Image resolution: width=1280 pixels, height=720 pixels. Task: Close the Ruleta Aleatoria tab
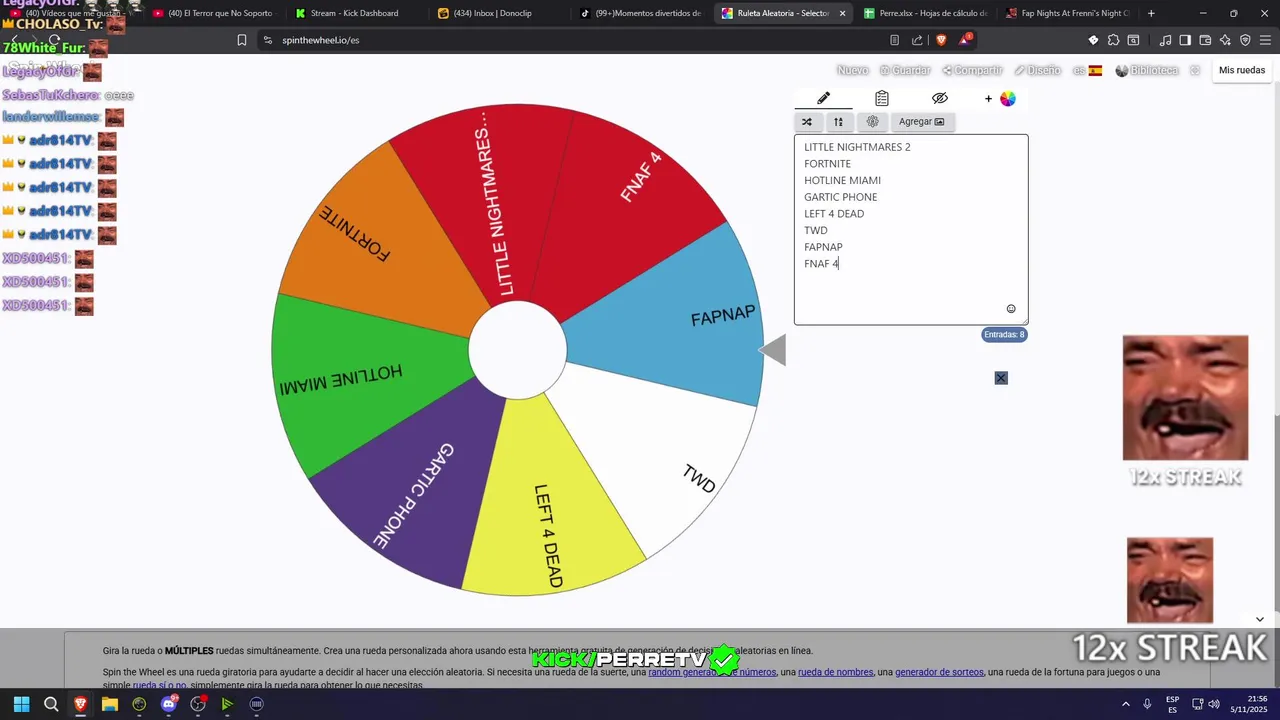click(x=842, y=13)
